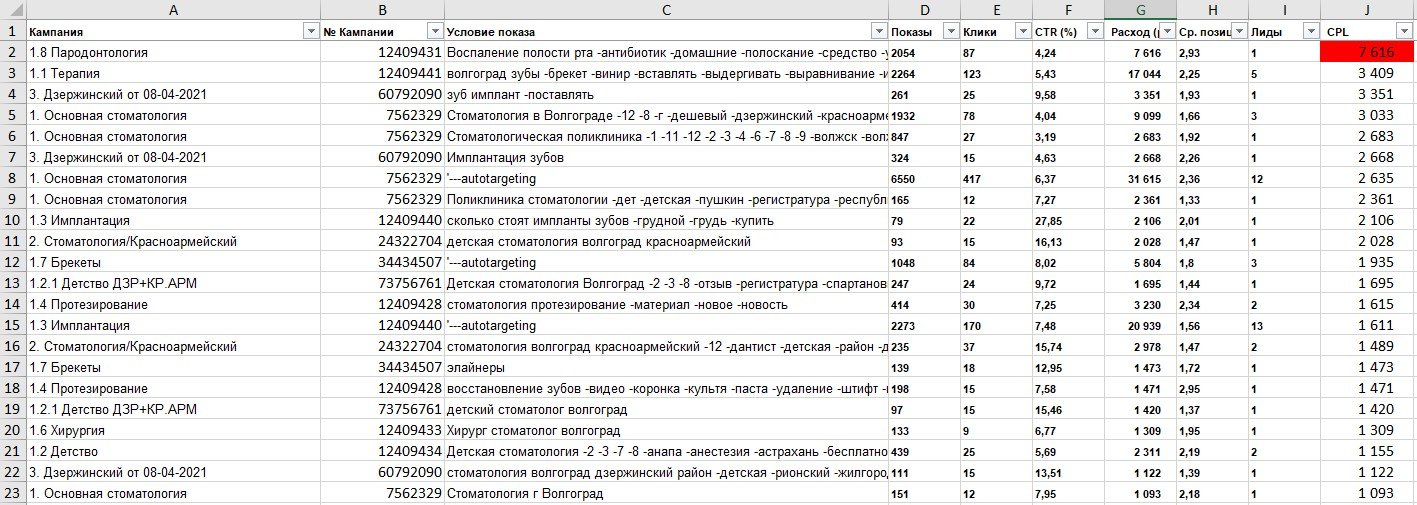Click the red CPL cell showing 7 616

[x=1368, y=53]
